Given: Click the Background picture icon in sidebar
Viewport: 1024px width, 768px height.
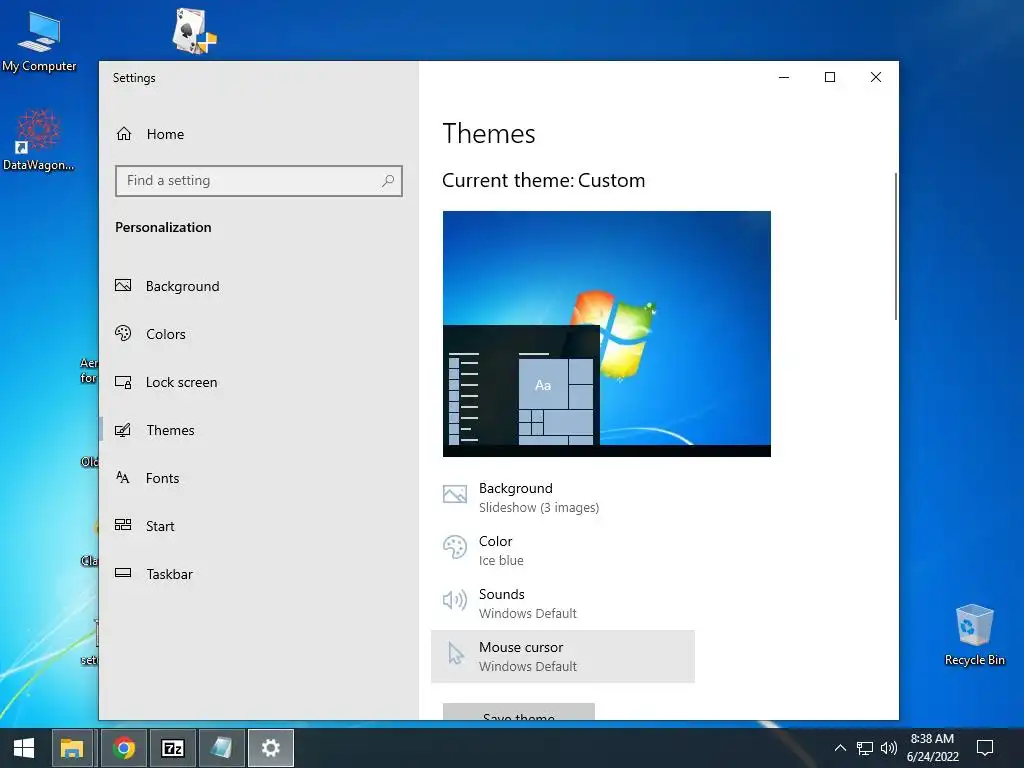Looking at the screenshot, I should (123, 285).
